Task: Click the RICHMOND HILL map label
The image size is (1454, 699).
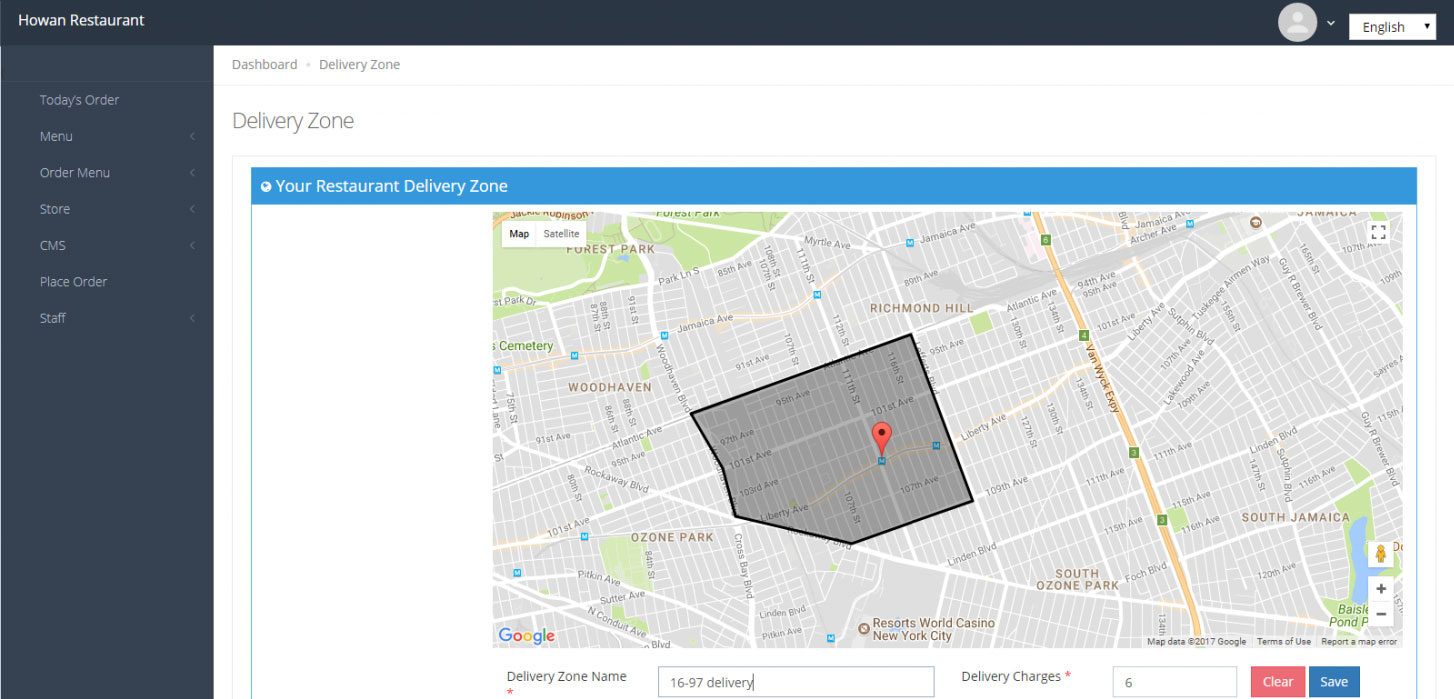Action: (x=921, y=308)
